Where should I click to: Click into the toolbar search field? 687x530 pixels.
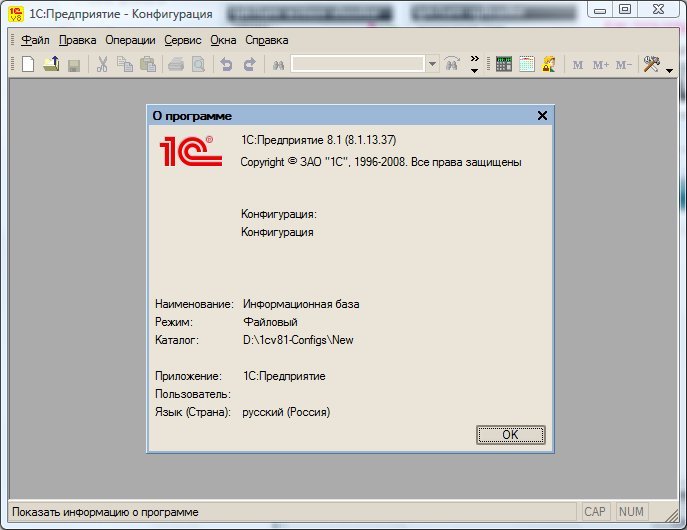358,64
